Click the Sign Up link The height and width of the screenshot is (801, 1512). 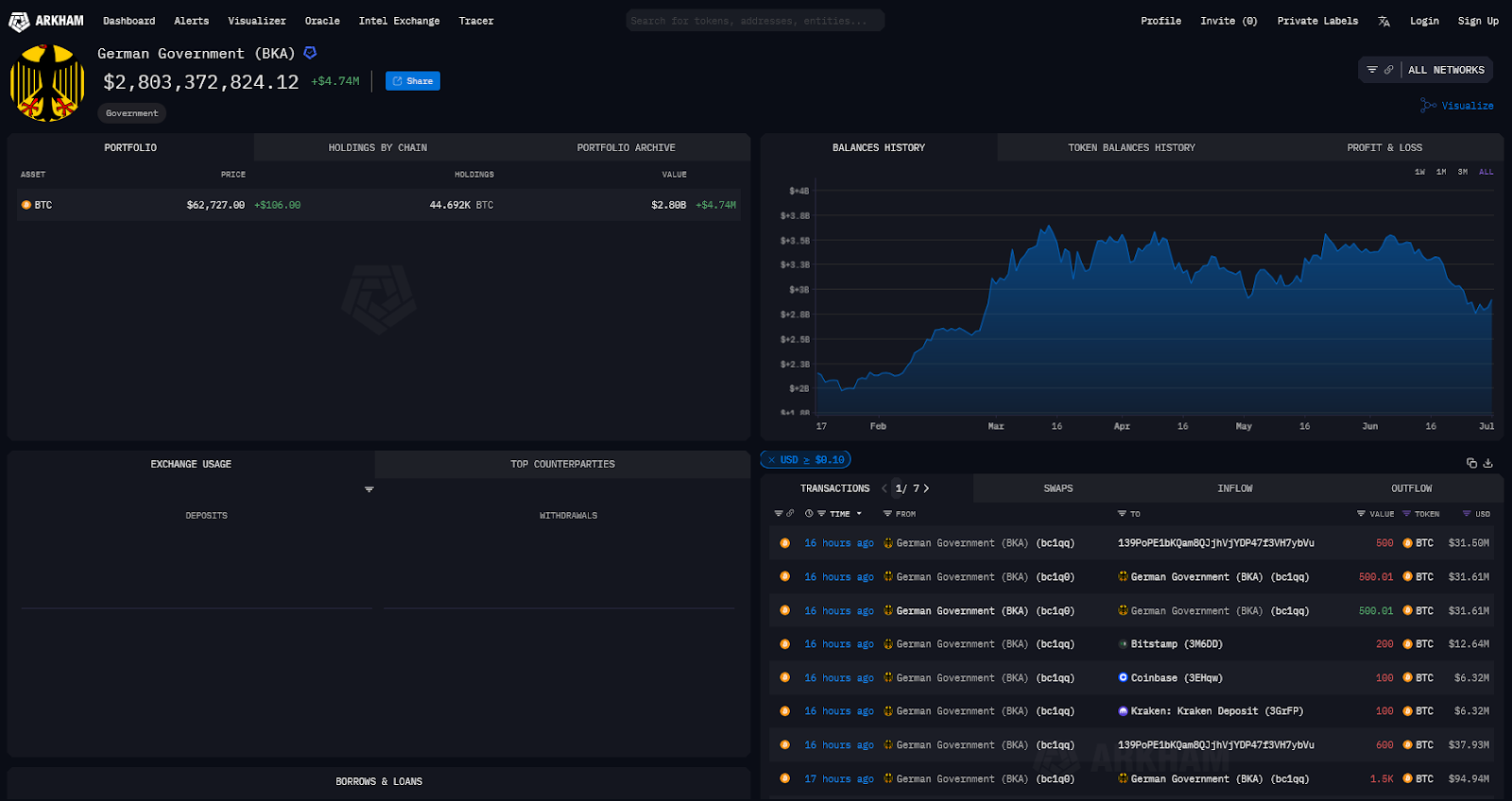pyautogui.click(x=1478, y=21)
